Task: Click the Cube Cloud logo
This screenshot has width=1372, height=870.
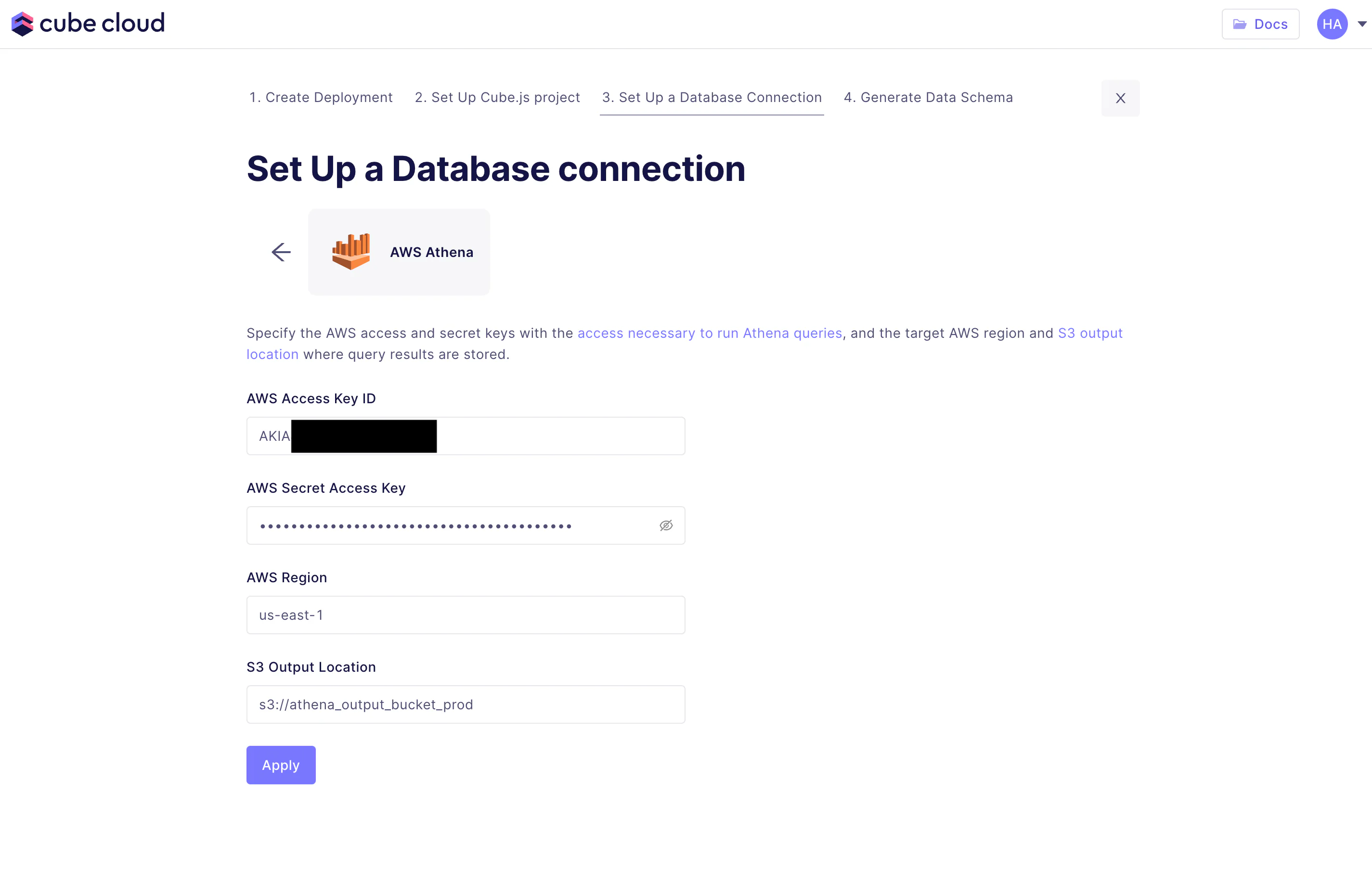Action: (88, 24)
